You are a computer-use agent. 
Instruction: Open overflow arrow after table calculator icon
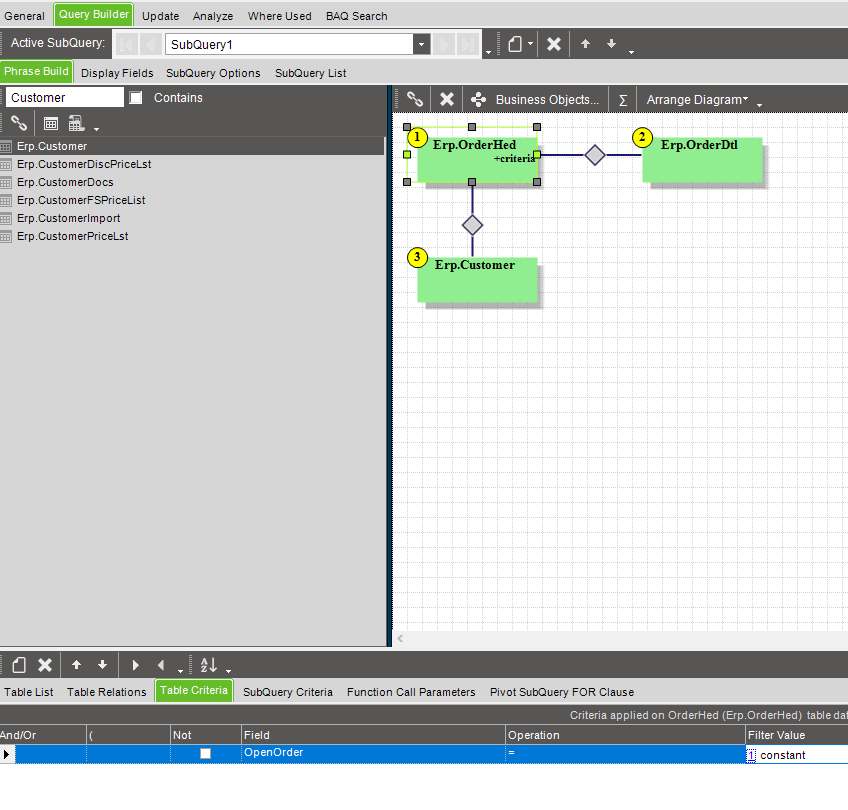(x=97, y=129)
